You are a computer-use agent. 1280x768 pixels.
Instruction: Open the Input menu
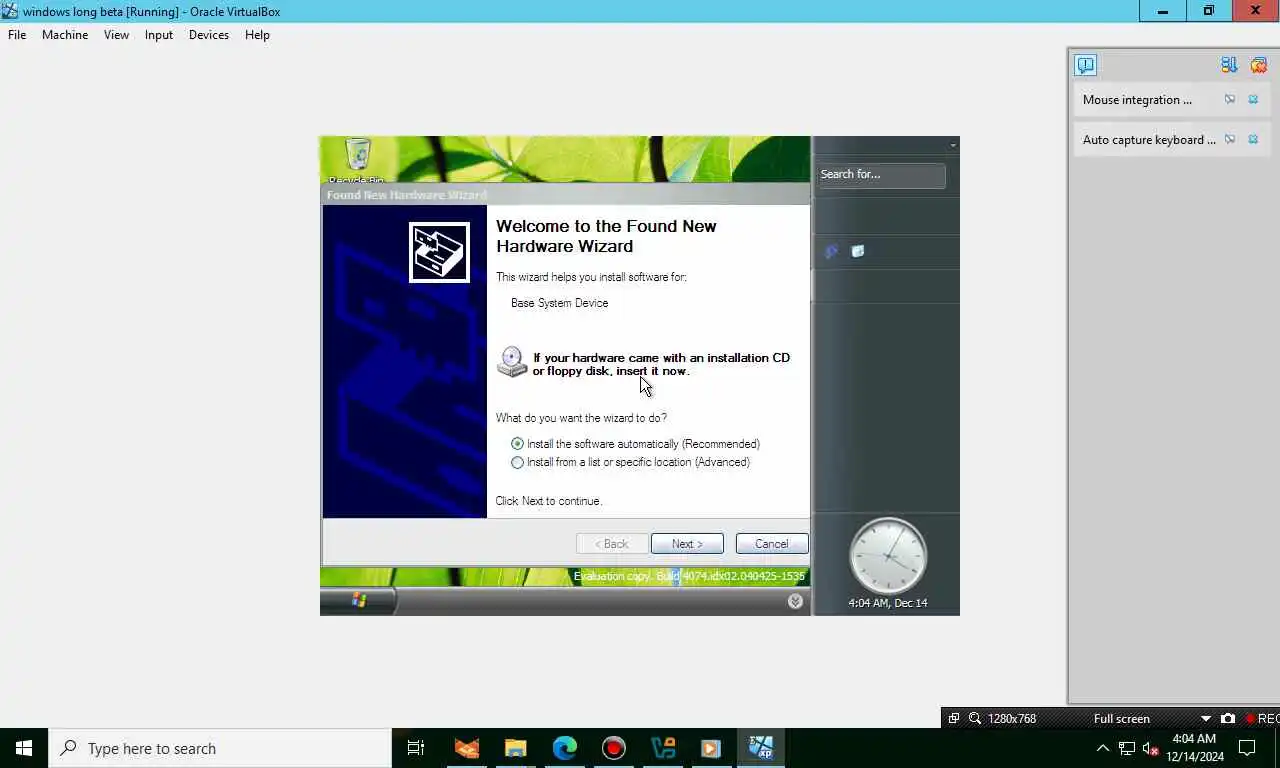(159, 35)
